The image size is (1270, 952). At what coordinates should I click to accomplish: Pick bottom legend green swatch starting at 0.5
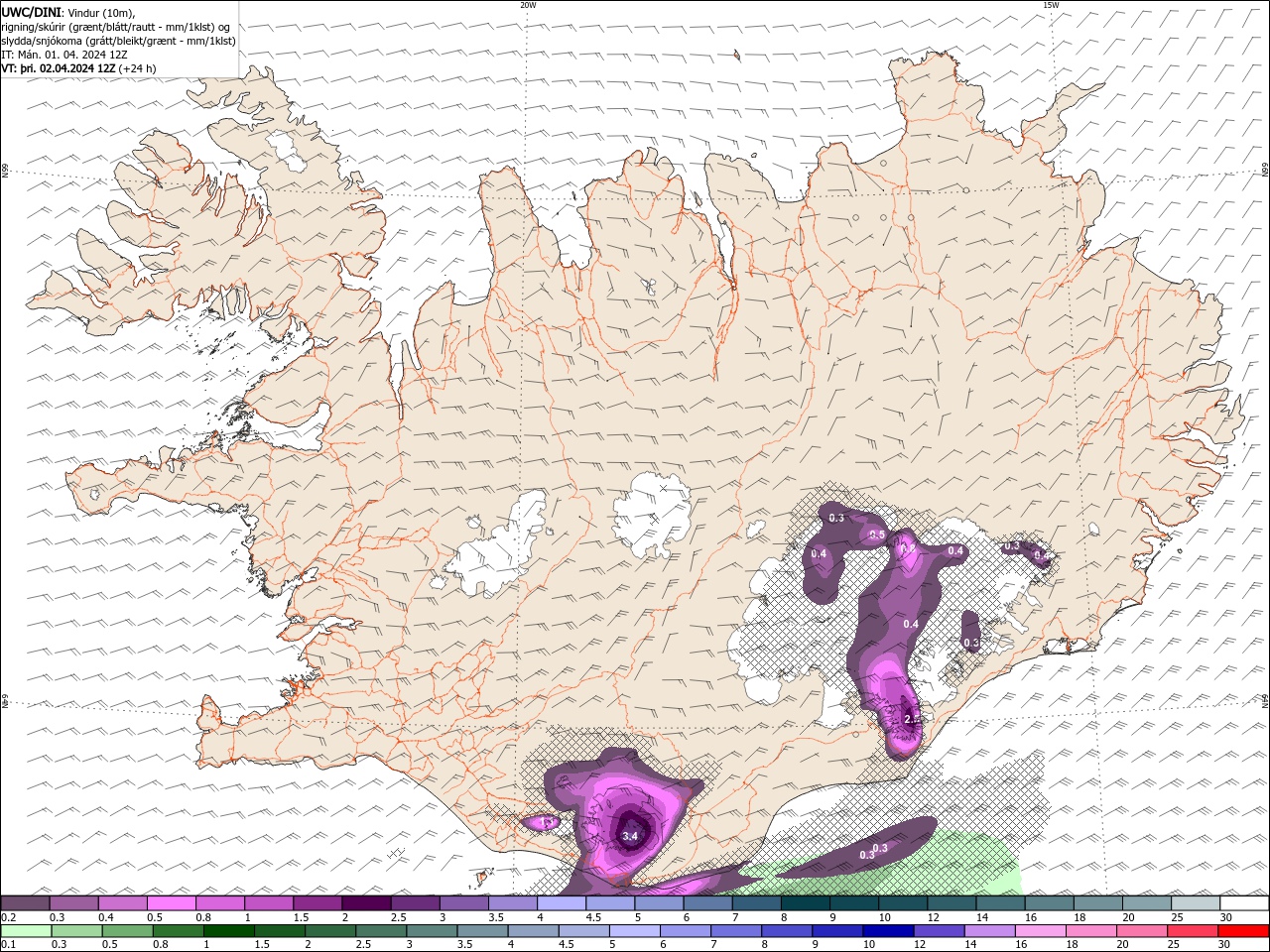pyautogui.click(x=127, y=931)
